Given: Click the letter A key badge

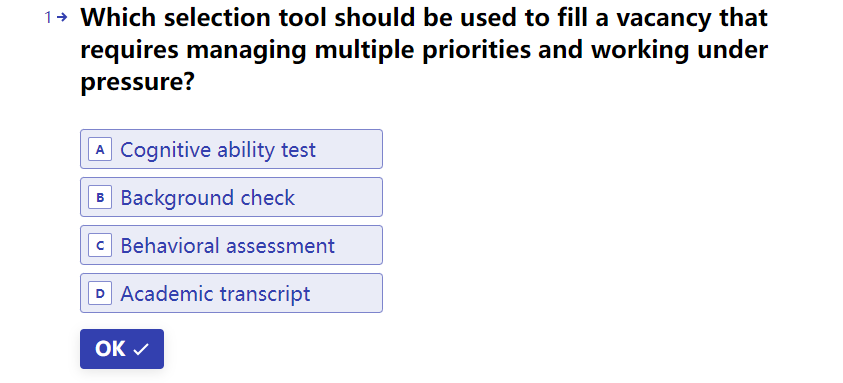Looking at the screenshot, I should [100, 149].
